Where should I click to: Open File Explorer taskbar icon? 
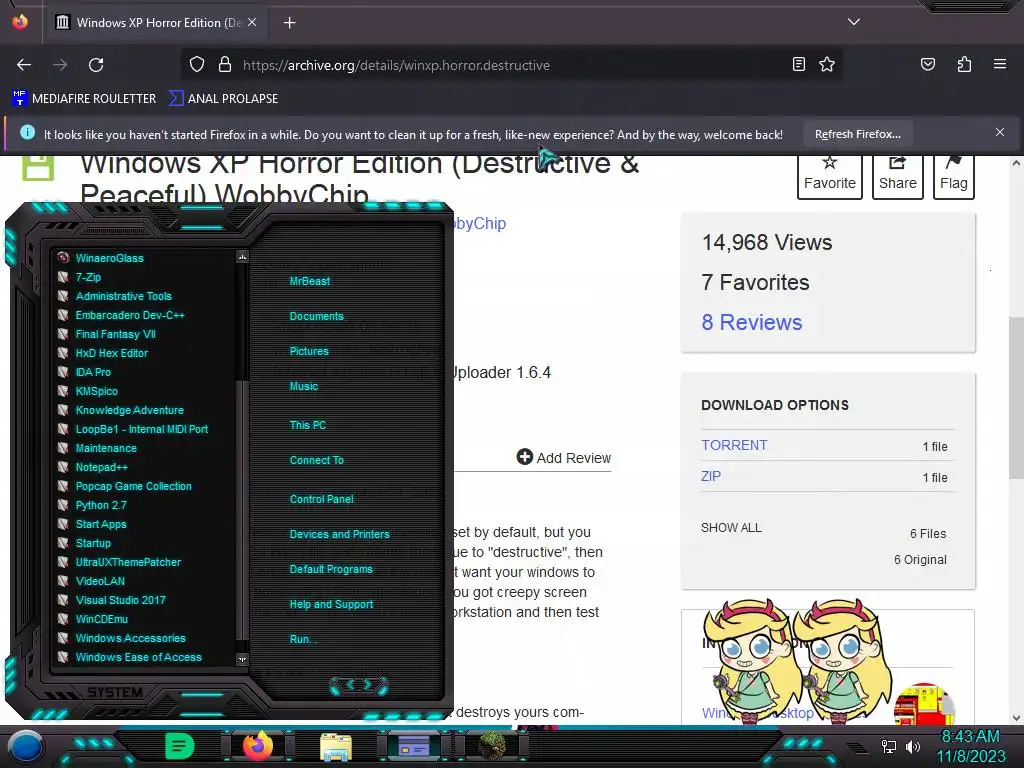[336, 746]
